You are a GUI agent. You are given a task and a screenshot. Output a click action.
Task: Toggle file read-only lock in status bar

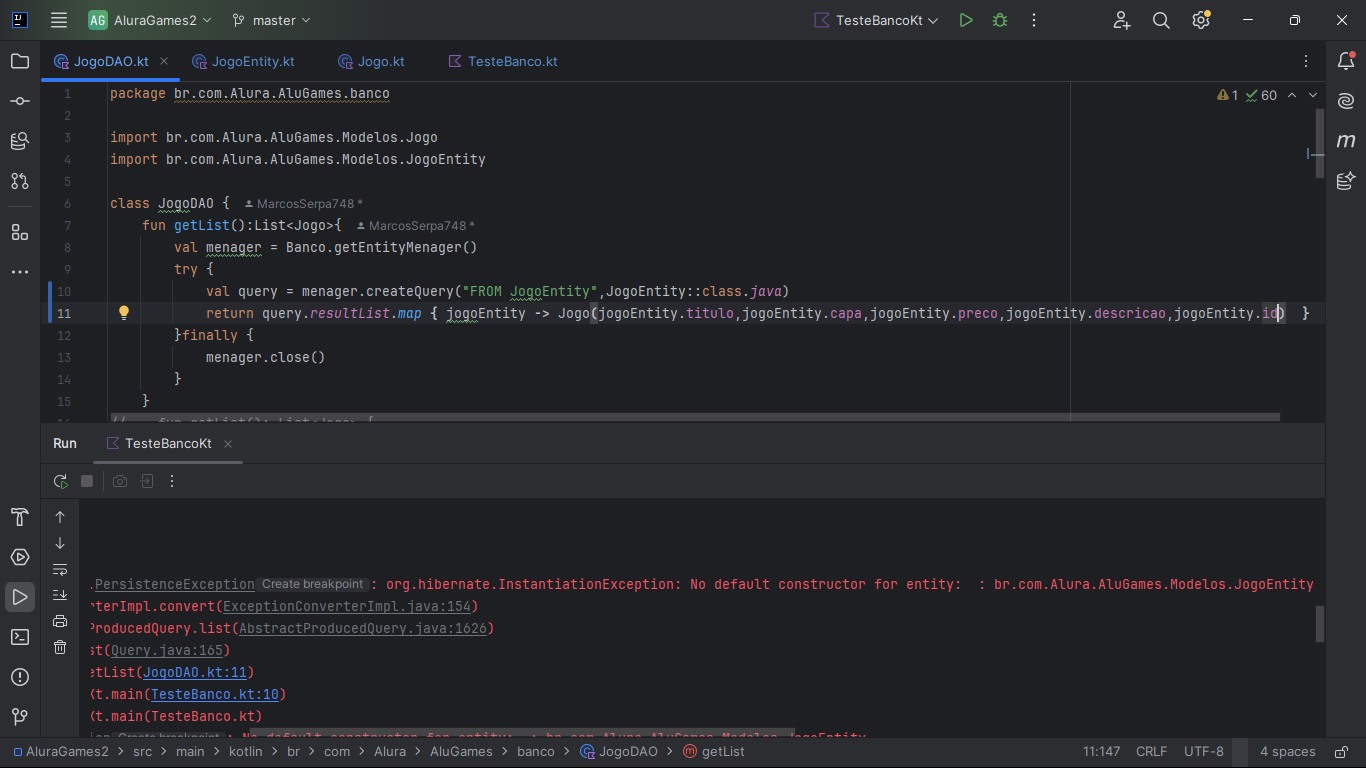[x=1340, y=752]
